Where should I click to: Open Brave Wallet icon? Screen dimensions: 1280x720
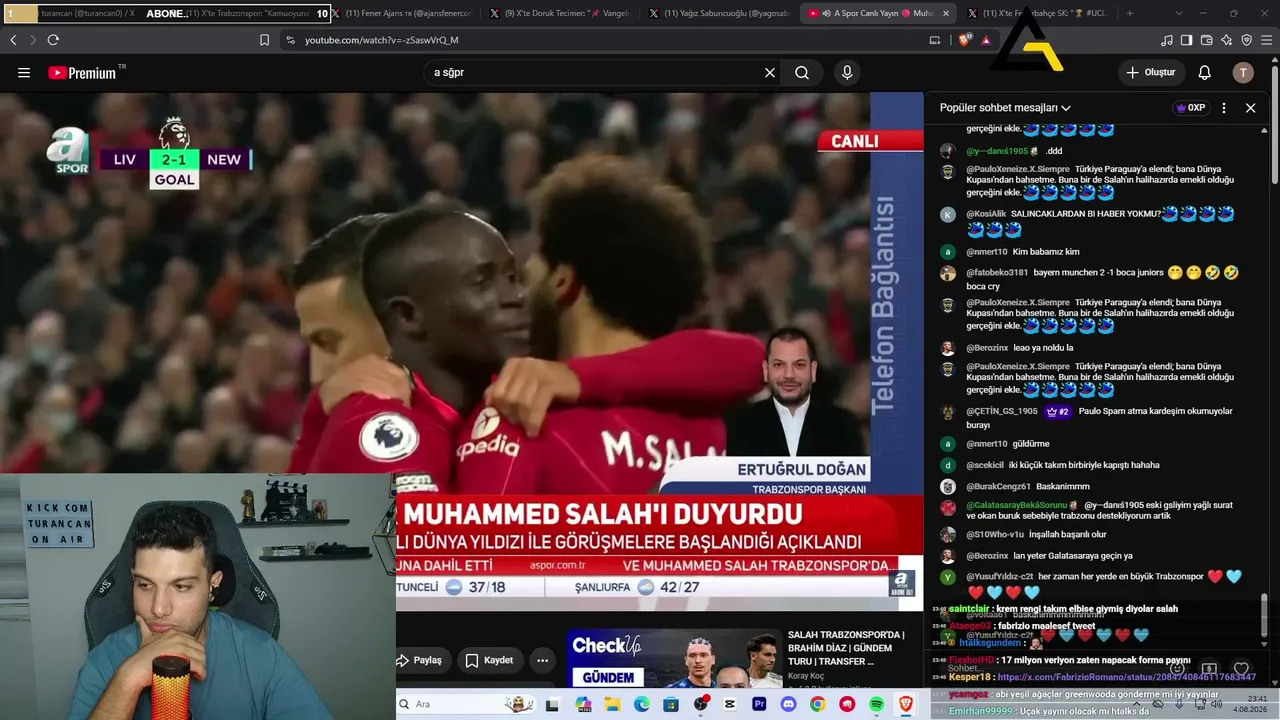(1206, 40)
